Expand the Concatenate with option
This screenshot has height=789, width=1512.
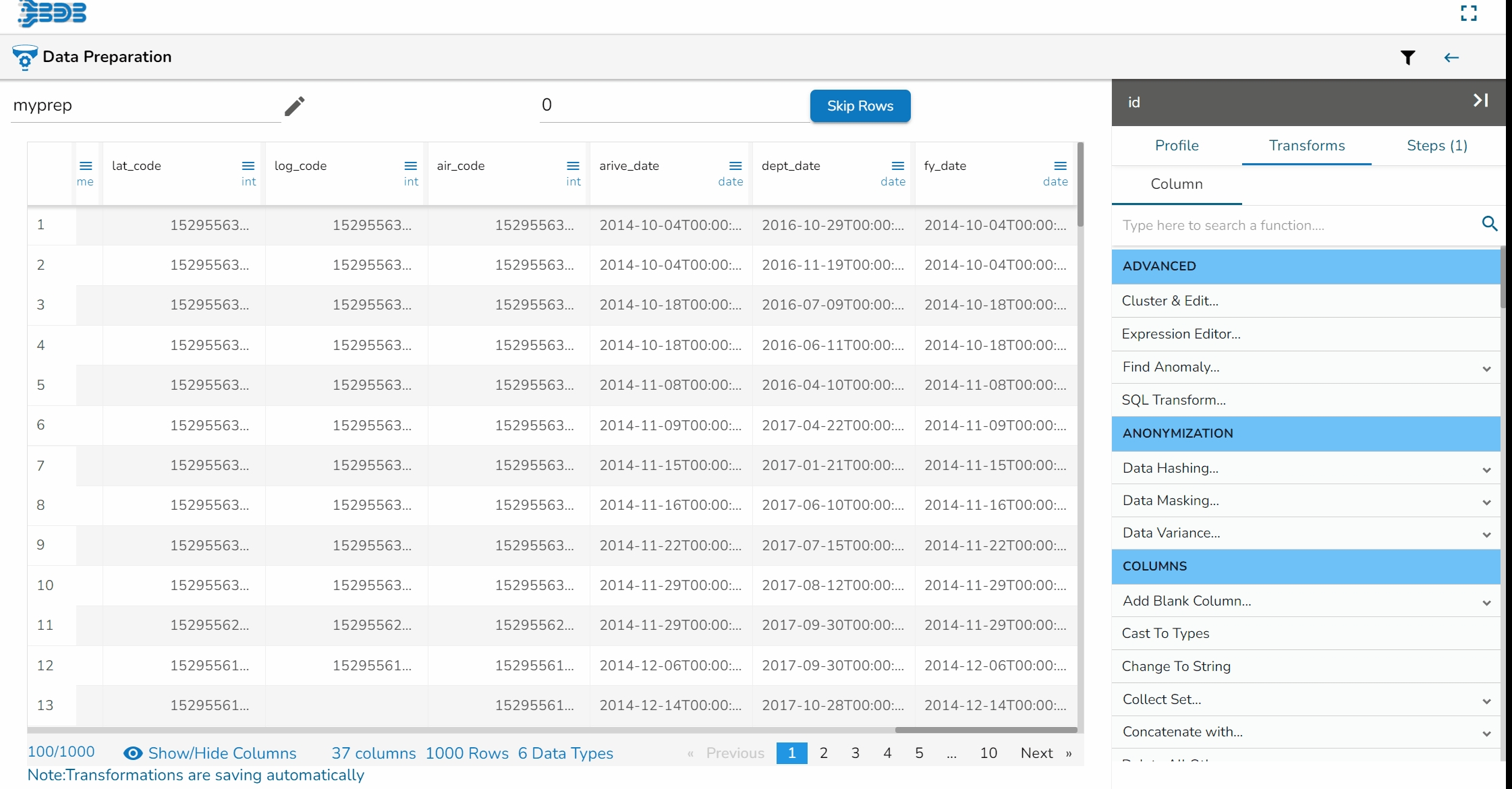(1486, 733)
